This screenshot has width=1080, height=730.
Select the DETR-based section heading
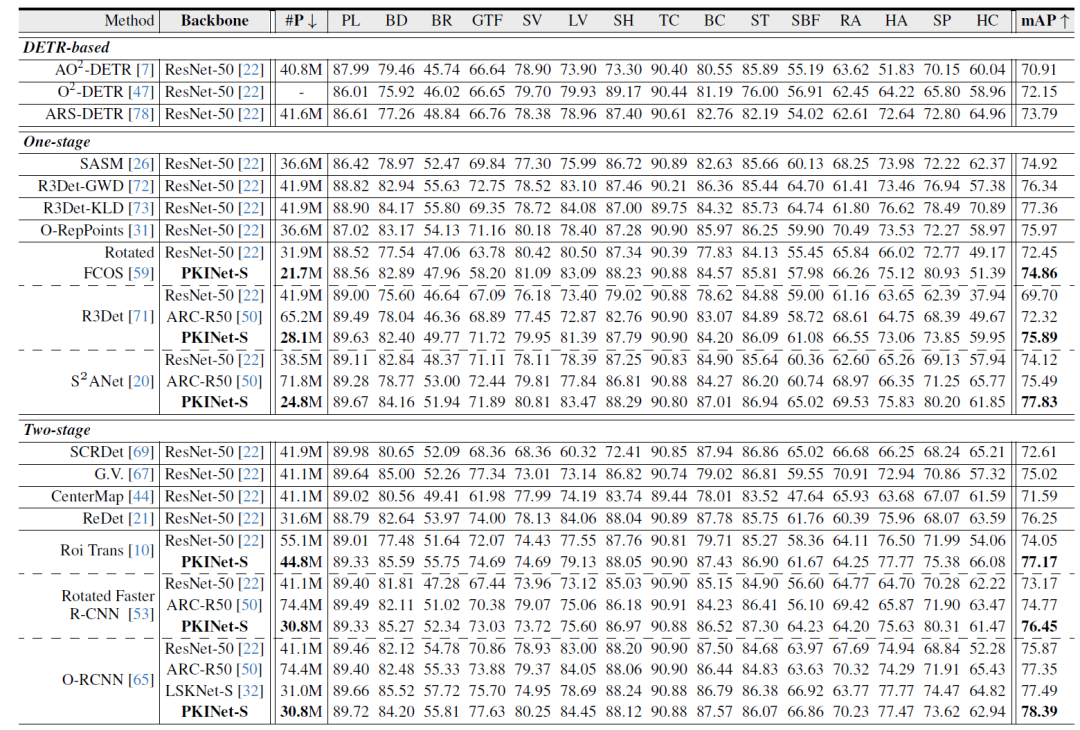(x=65, y=46)
